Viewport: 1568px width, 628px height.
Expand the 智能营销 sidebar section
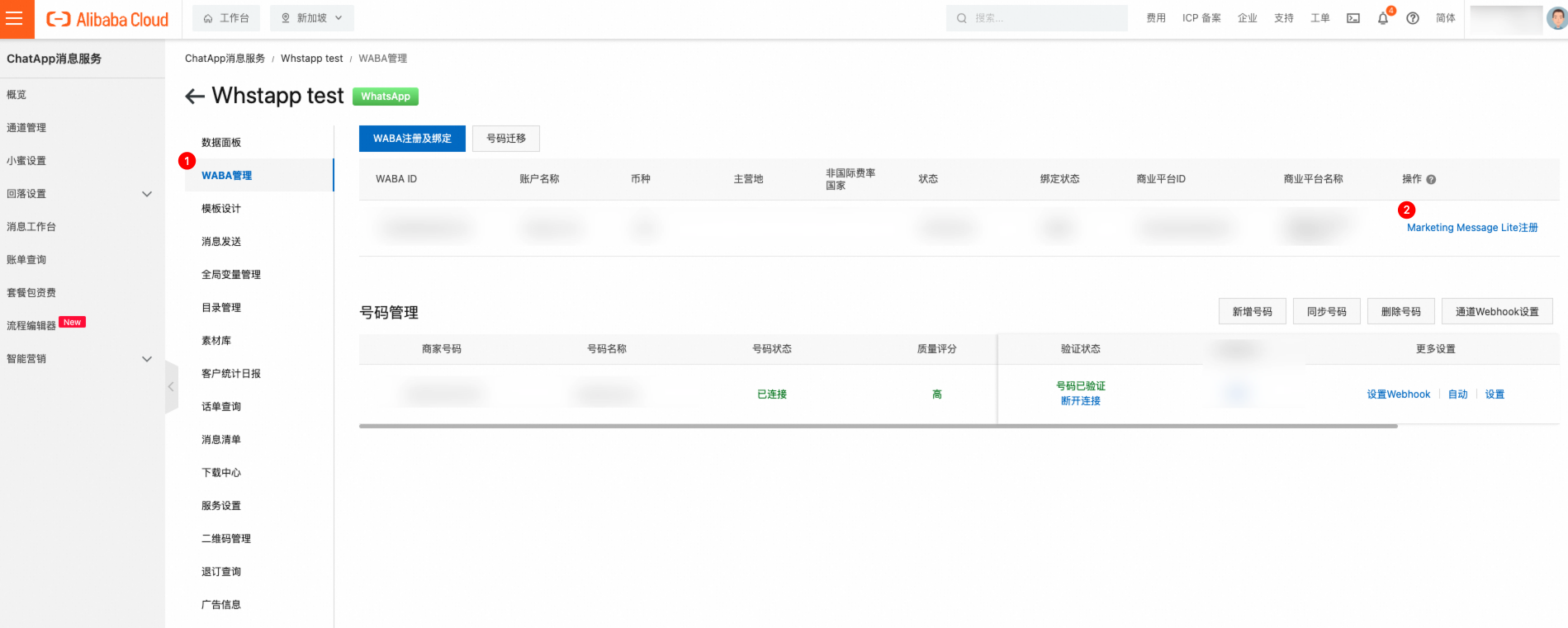pos(147,359)
